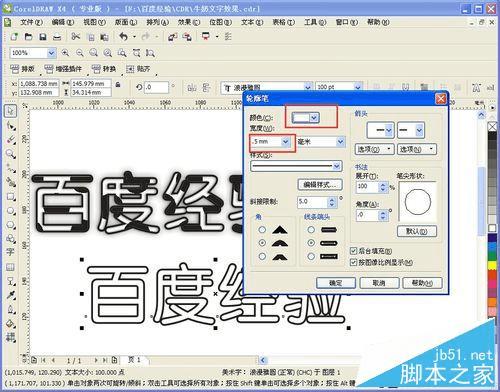Viewport: 500px width, 392px height.
Task: Select the Eyedropper tool in toolbox
Action: tap(11, 295)
